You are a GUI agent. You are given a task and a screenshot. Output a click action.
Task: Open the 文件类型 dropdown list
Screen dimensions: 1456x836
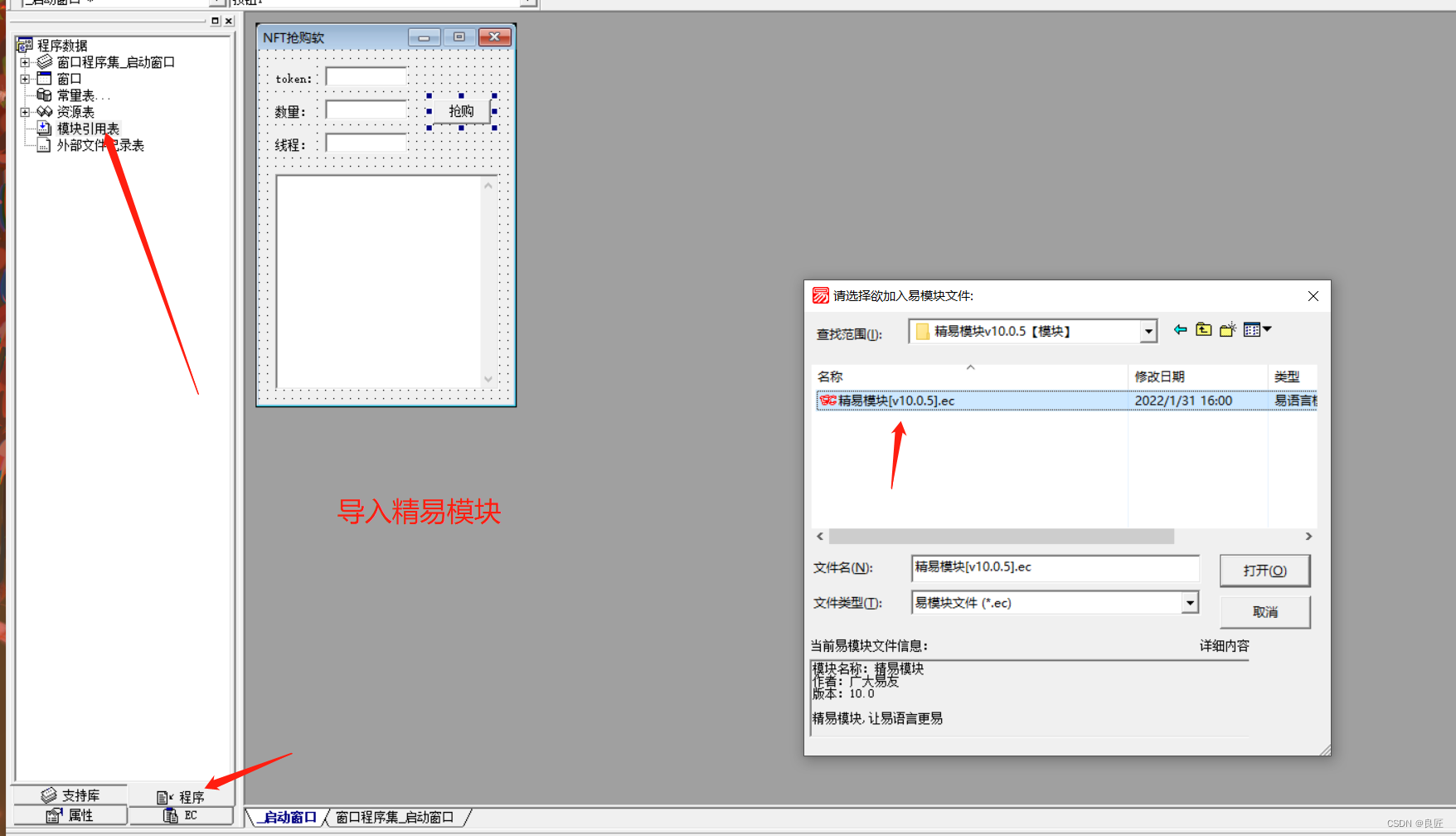pos(1190,603)
